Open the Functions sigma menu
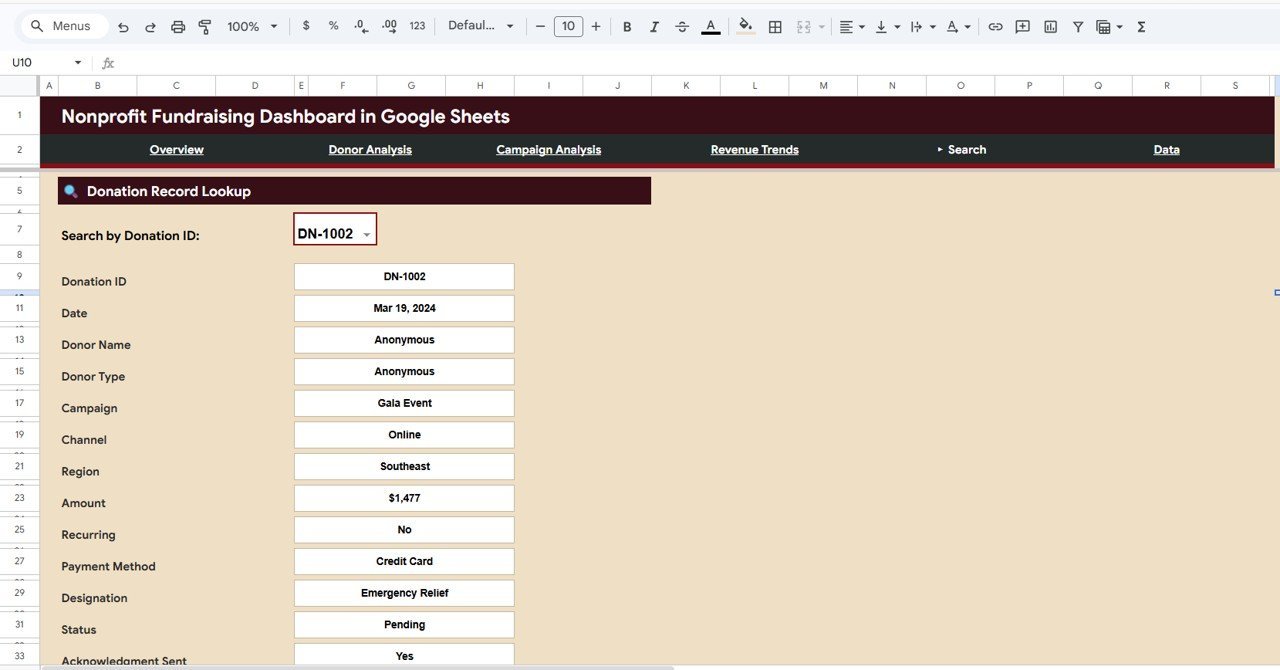 [1140, 26]
